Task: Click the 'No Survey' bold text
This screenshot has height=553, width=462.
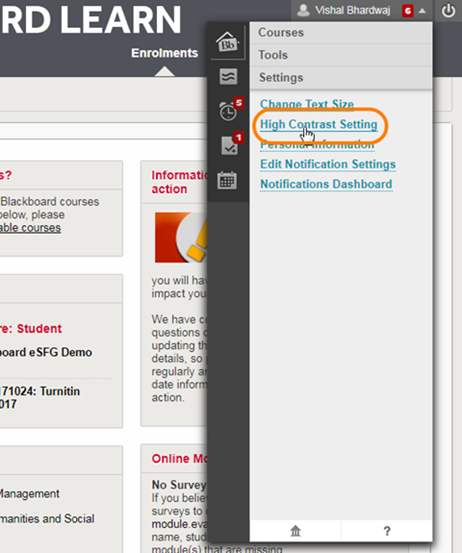Action: [x=179, y=485]
